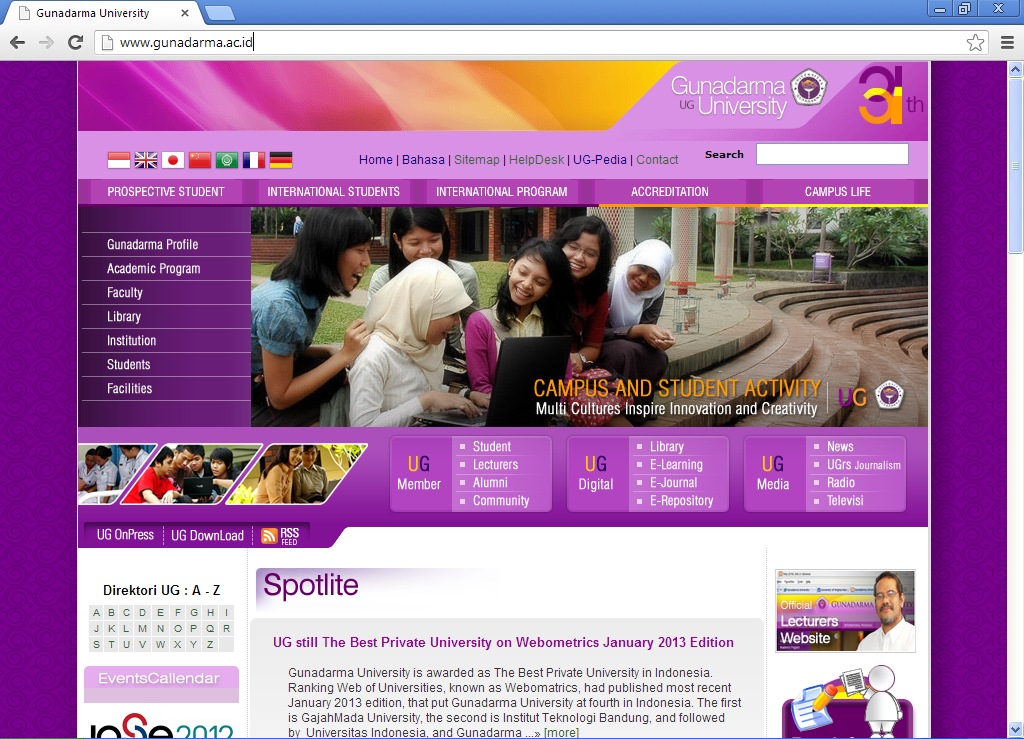Open E-Learning under UG Digital

pyautogui.click(x=676, y=465)
